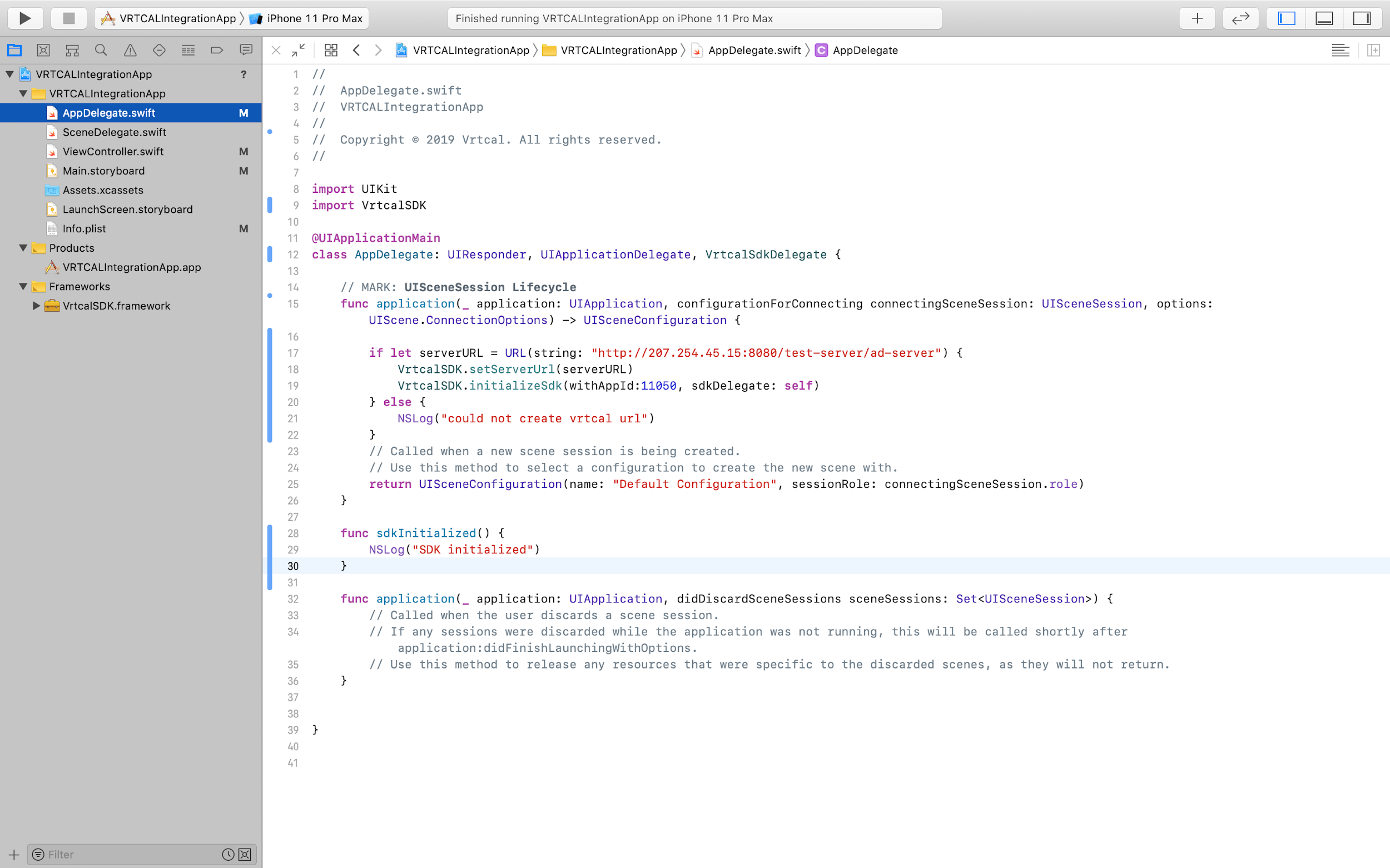Click AppDelegate.swift in the jump bar
The image size is (1390, 868).
point(753,51)
